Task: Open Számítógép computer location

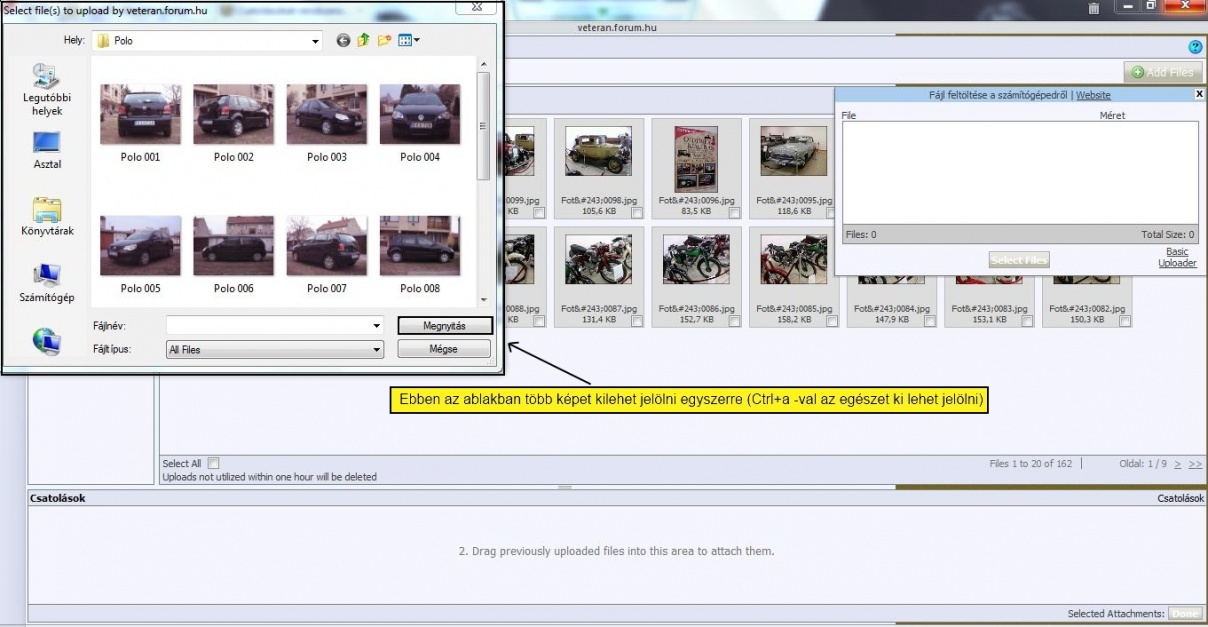Action: [x=46, y=283]
